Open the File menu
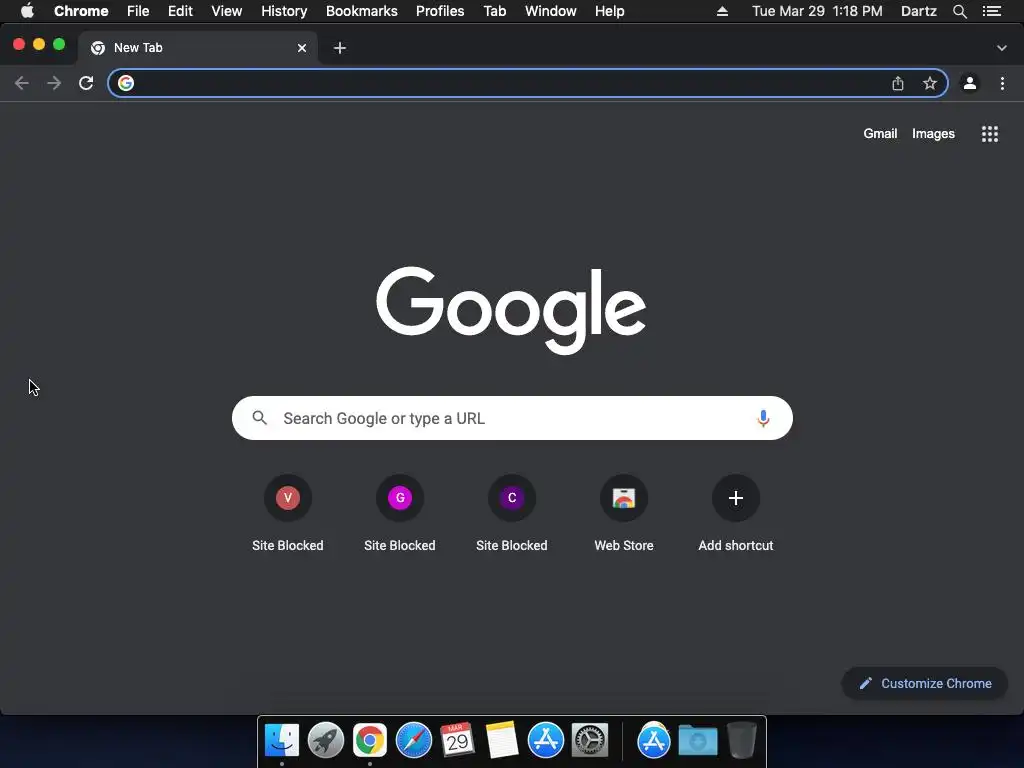 [138, 11]
